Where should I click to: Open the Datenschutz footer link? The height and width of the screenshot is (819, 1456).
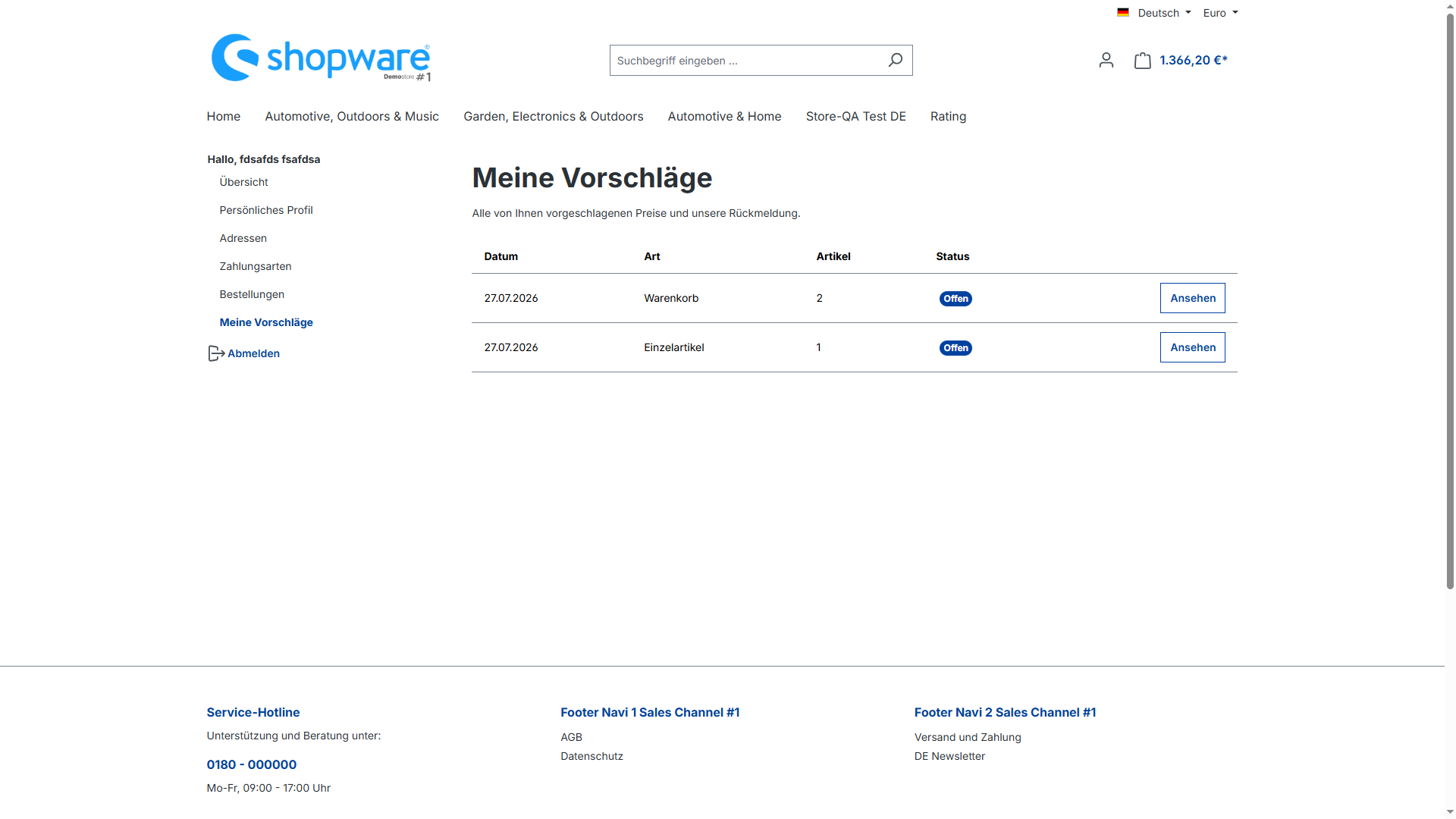pos(591,756)
